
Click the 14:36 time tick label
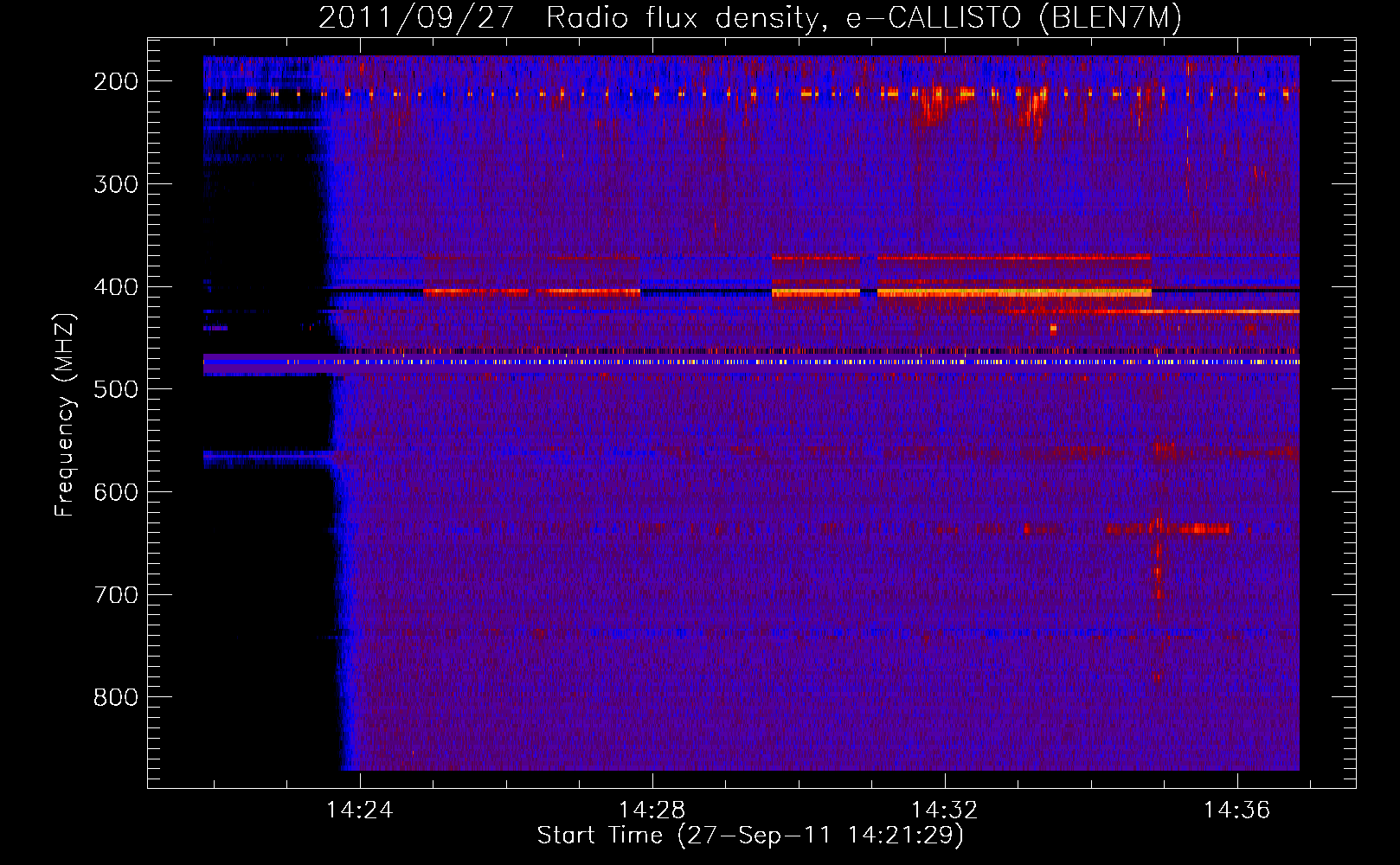point(1237,810)
